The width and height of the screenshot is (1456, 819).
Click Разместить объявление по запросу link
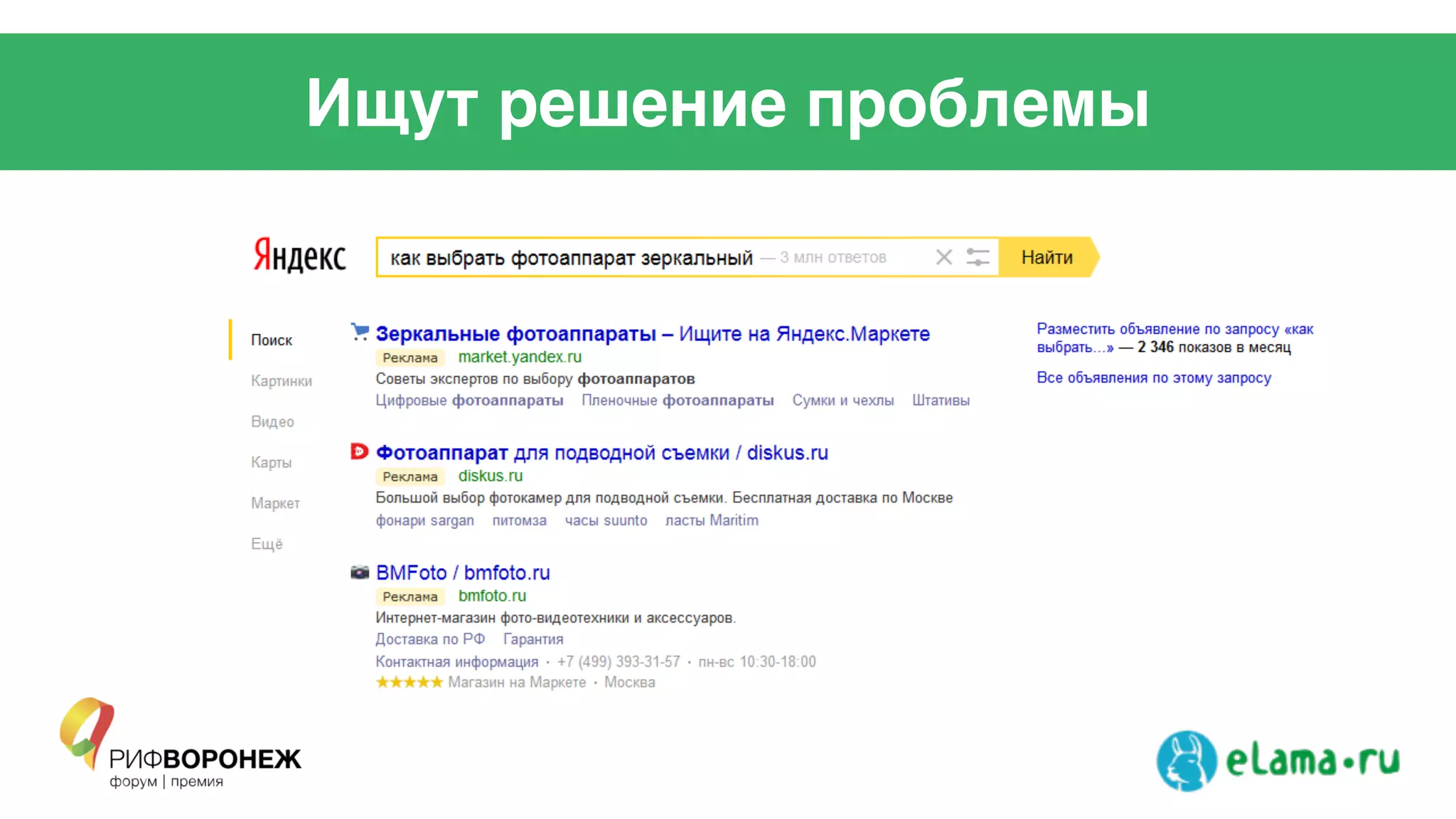(x=1175, y=338)
